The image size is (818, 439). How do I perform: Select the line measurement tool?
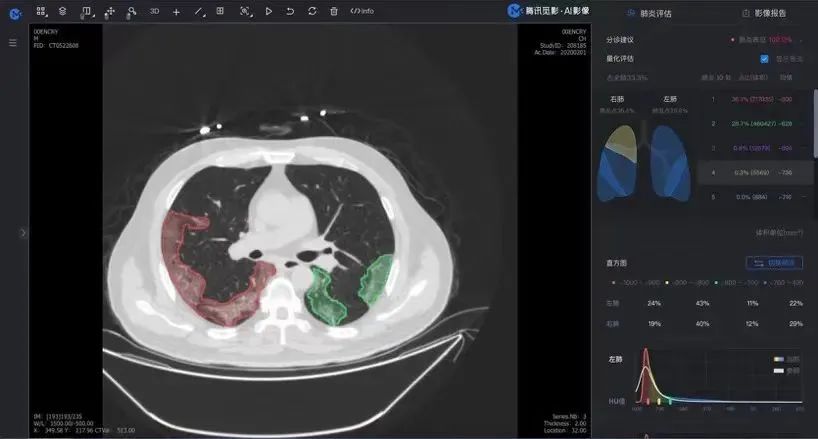coord(198,11)
